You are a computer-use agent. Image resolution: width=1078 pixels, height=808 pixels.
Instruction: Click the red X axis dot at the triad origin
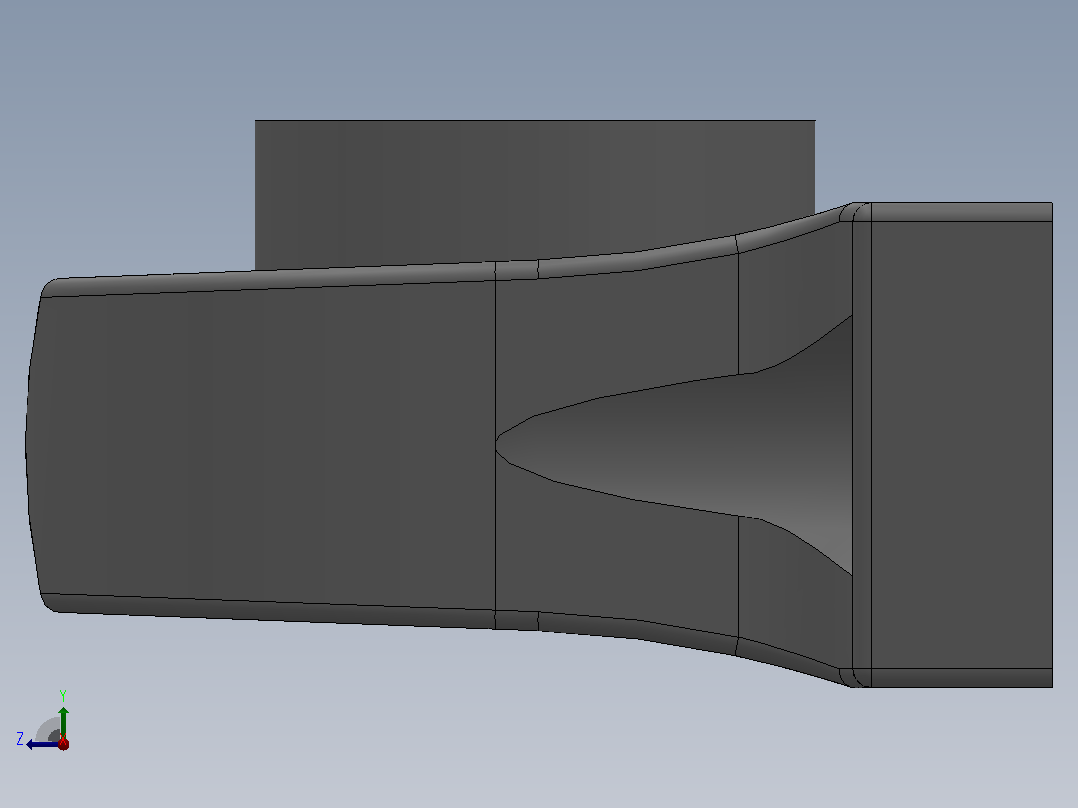[63, 743]
